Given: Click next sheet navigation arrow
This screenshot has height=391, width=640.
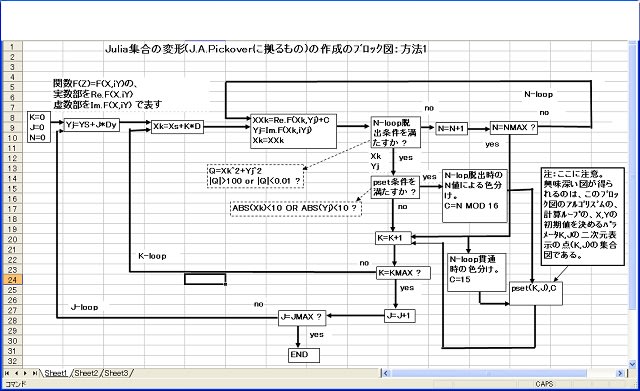Looking at the screenshot, I should coord(25,373).
